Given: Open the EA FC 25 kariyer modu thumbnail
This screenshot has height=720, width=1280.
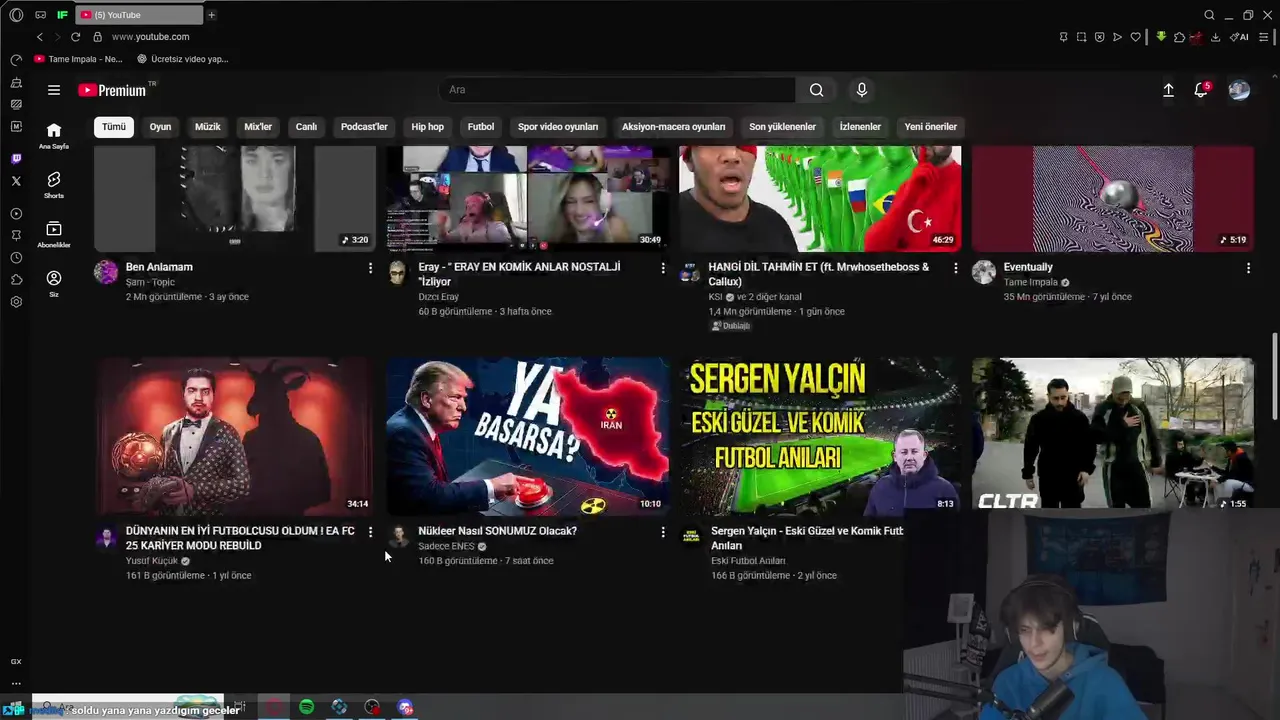Looking at the screenshot, I should [x=234, y=436].
